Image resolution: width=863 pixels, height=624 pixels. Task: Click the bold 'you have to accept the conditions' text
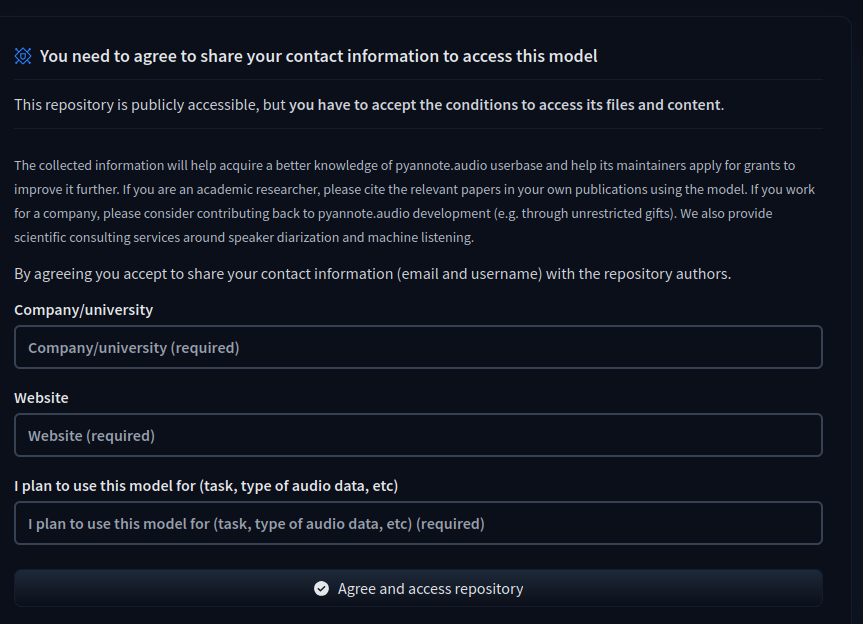point(504,105)
